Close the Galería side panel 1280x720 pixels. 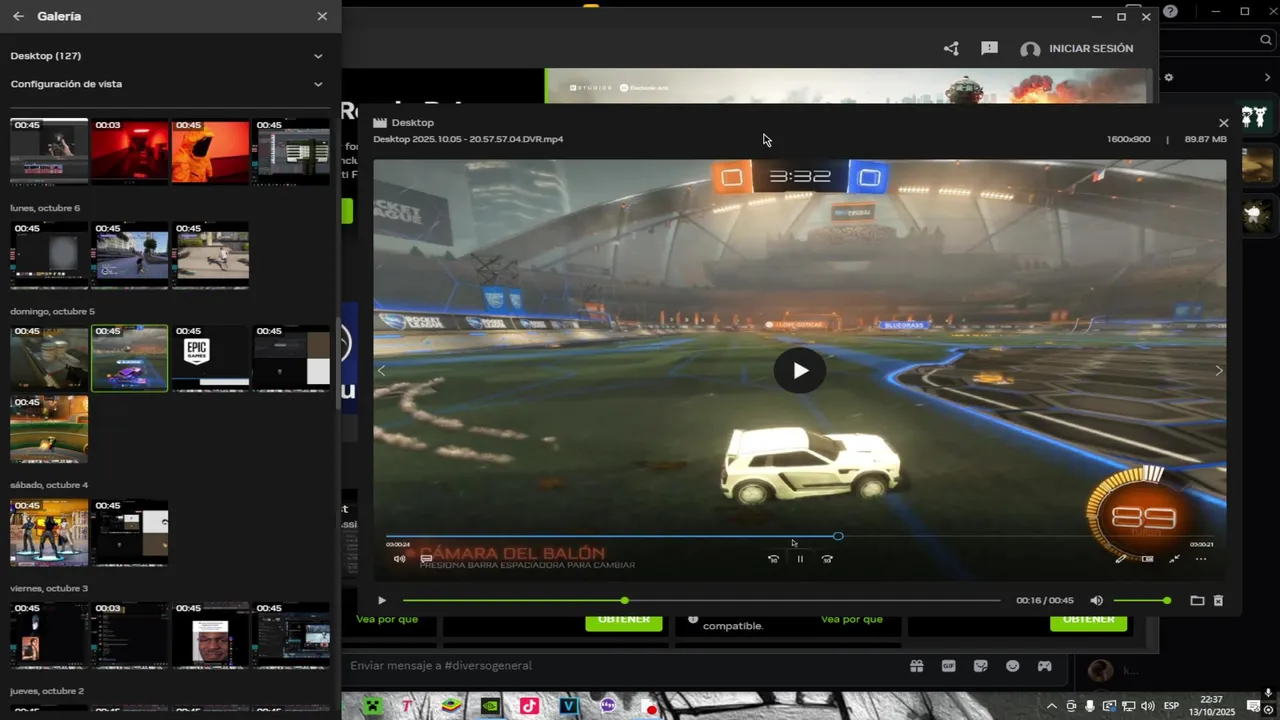322,16
